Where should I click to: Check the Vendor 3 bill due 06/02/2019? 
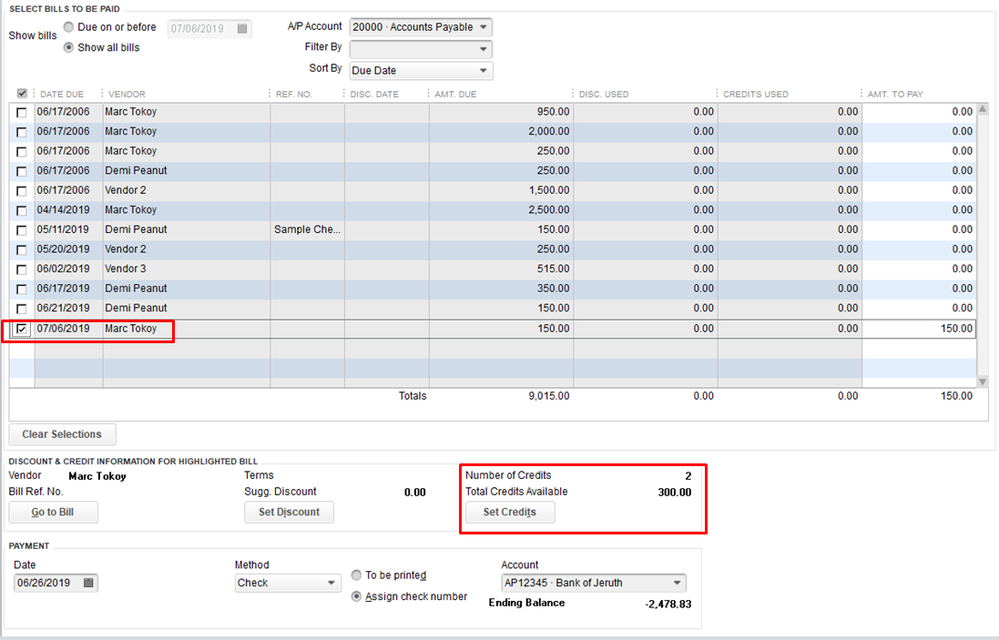coord(22,269)
